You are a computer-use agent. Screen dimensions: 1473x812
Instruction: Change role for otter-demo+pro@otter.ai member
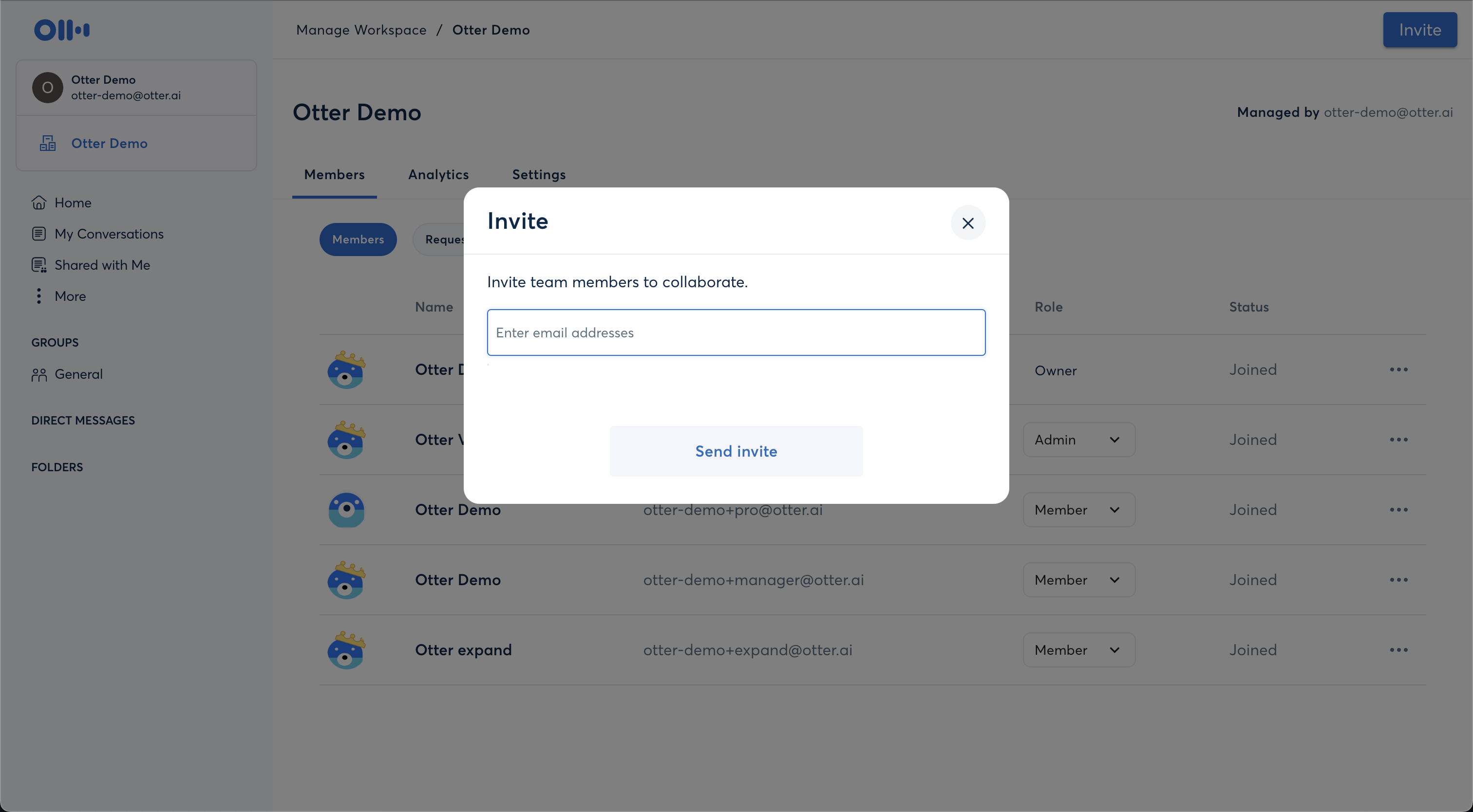[1078, 510]
